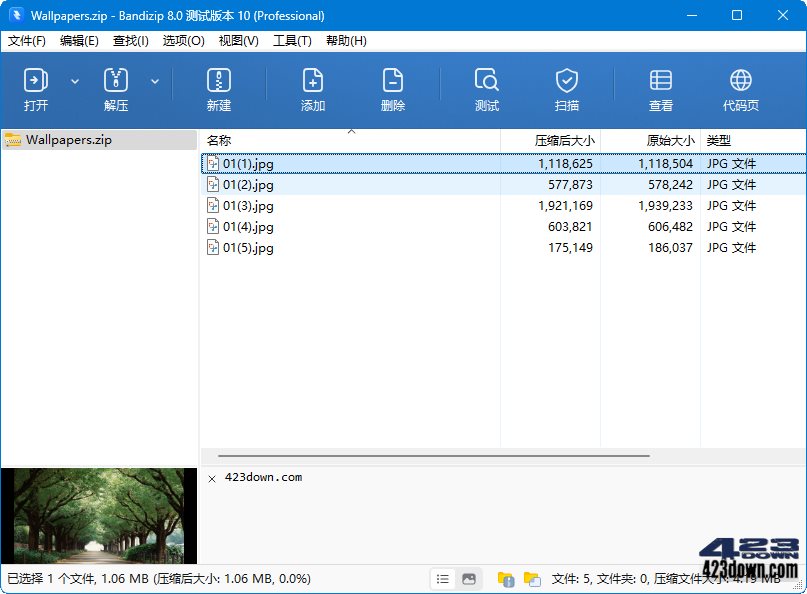
Task: Dismiss the 423down.com notice with x
Action: 211,479
